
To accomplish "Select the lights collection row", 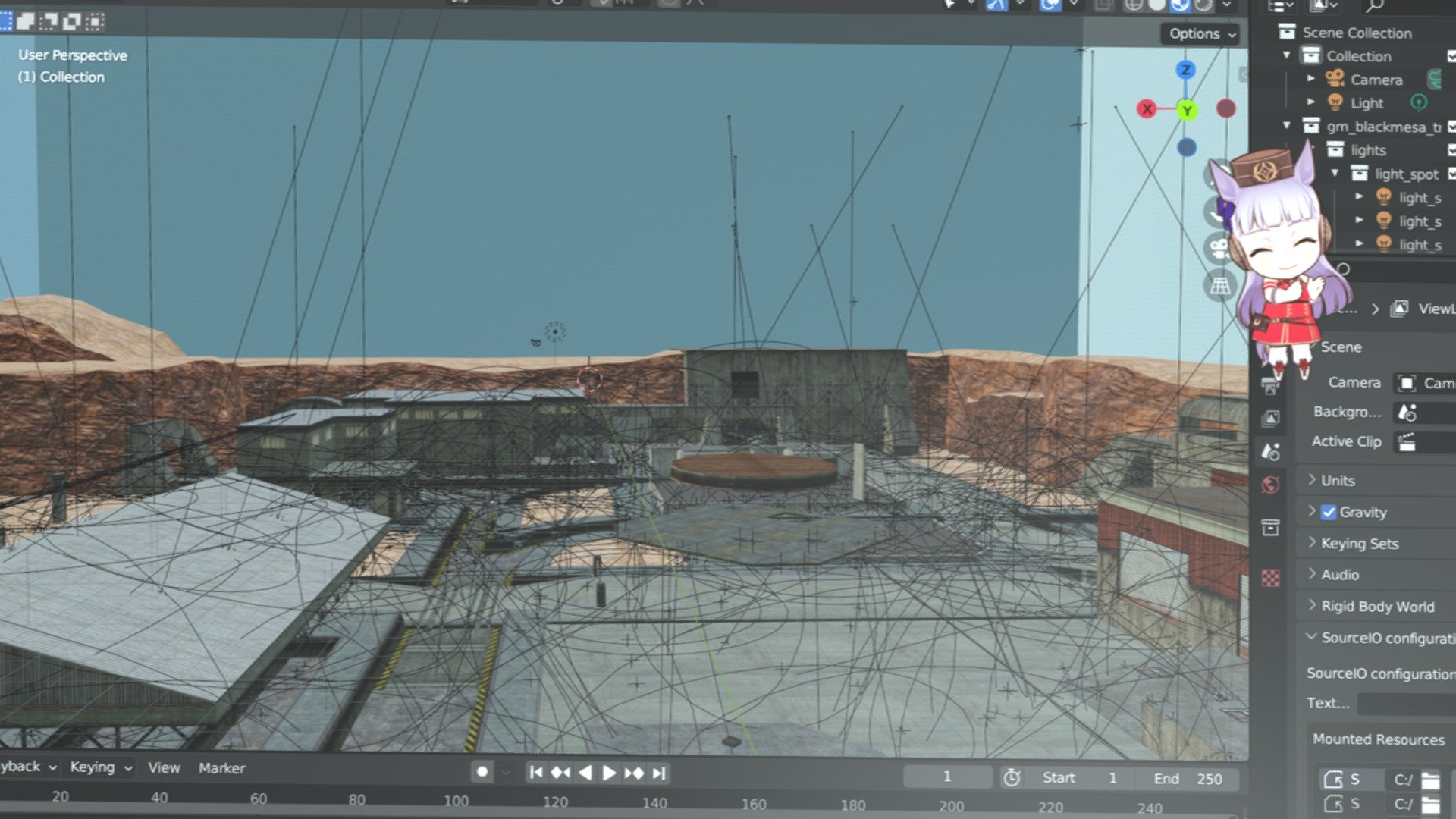I will [1367, 150].
